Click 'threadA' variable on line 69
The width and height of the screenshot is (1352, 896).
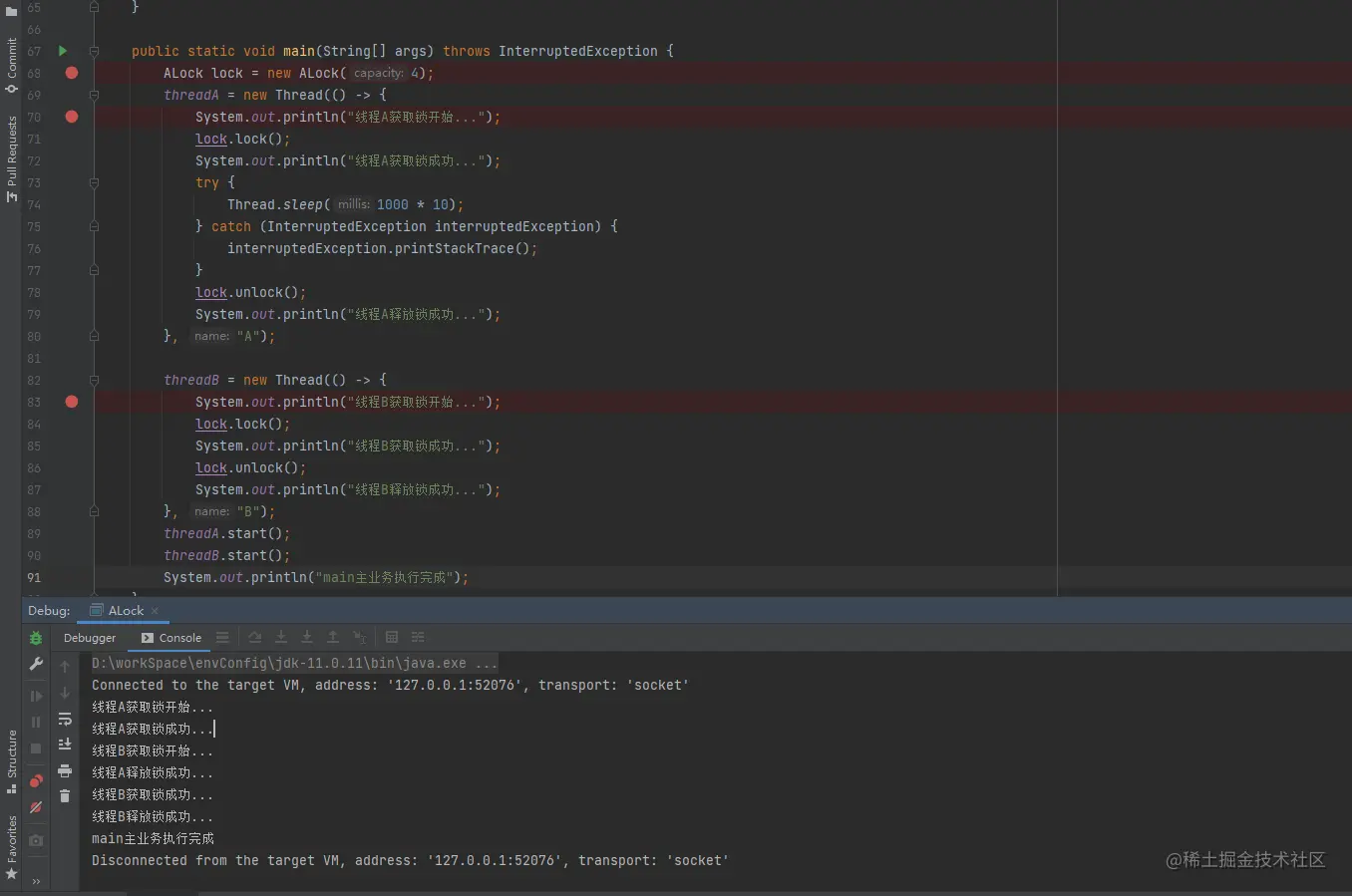[191, 95]
